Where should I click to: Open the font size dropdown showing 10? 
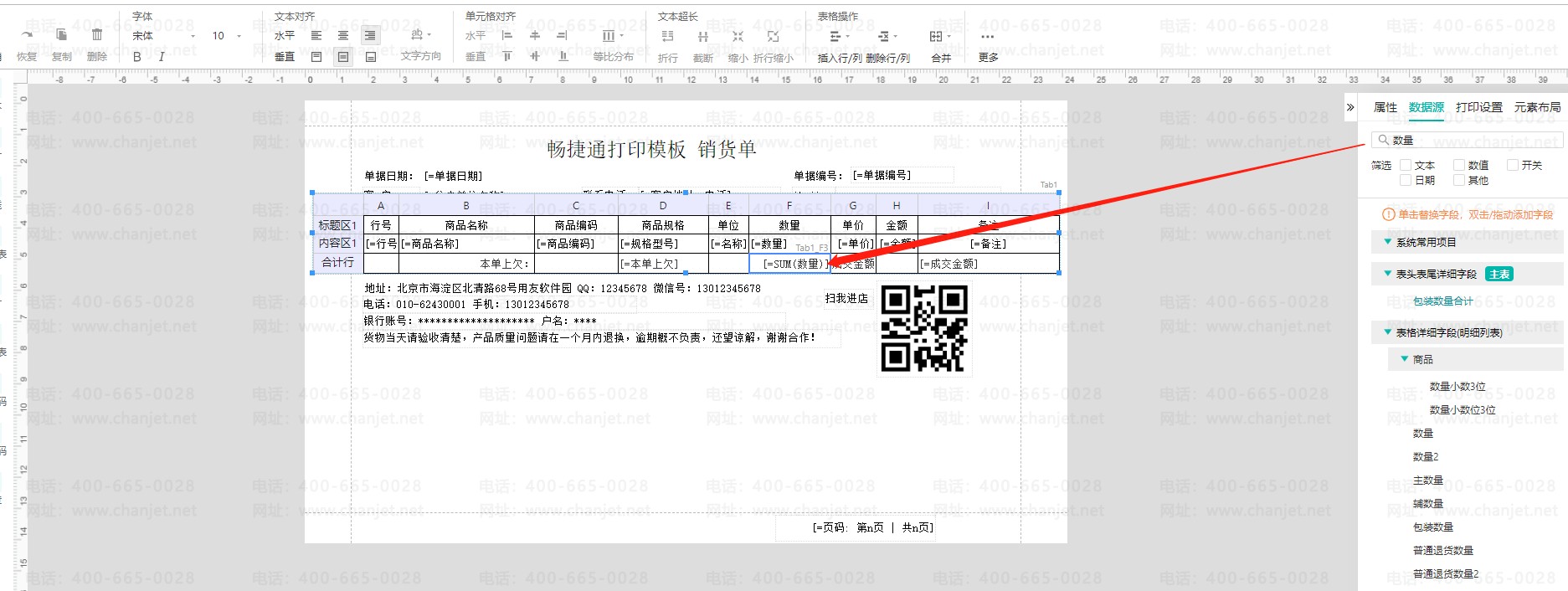tap(226, 36)
